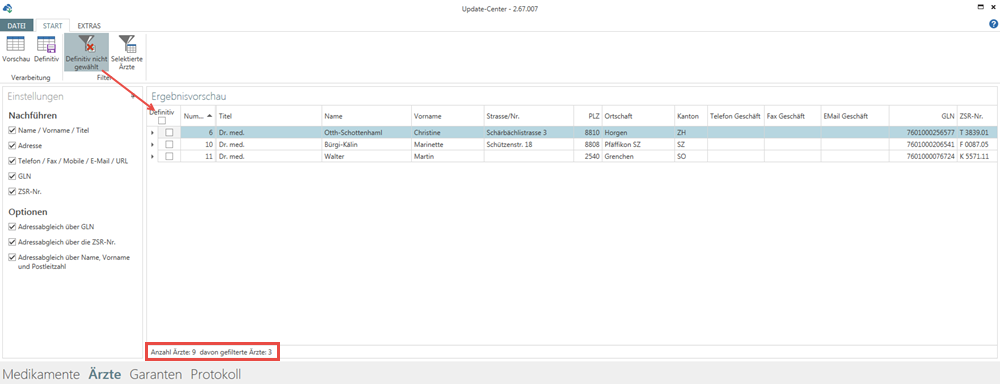
Task: Expand the Otth-Schottenhaml row details
Action: [x=152, y=133]
